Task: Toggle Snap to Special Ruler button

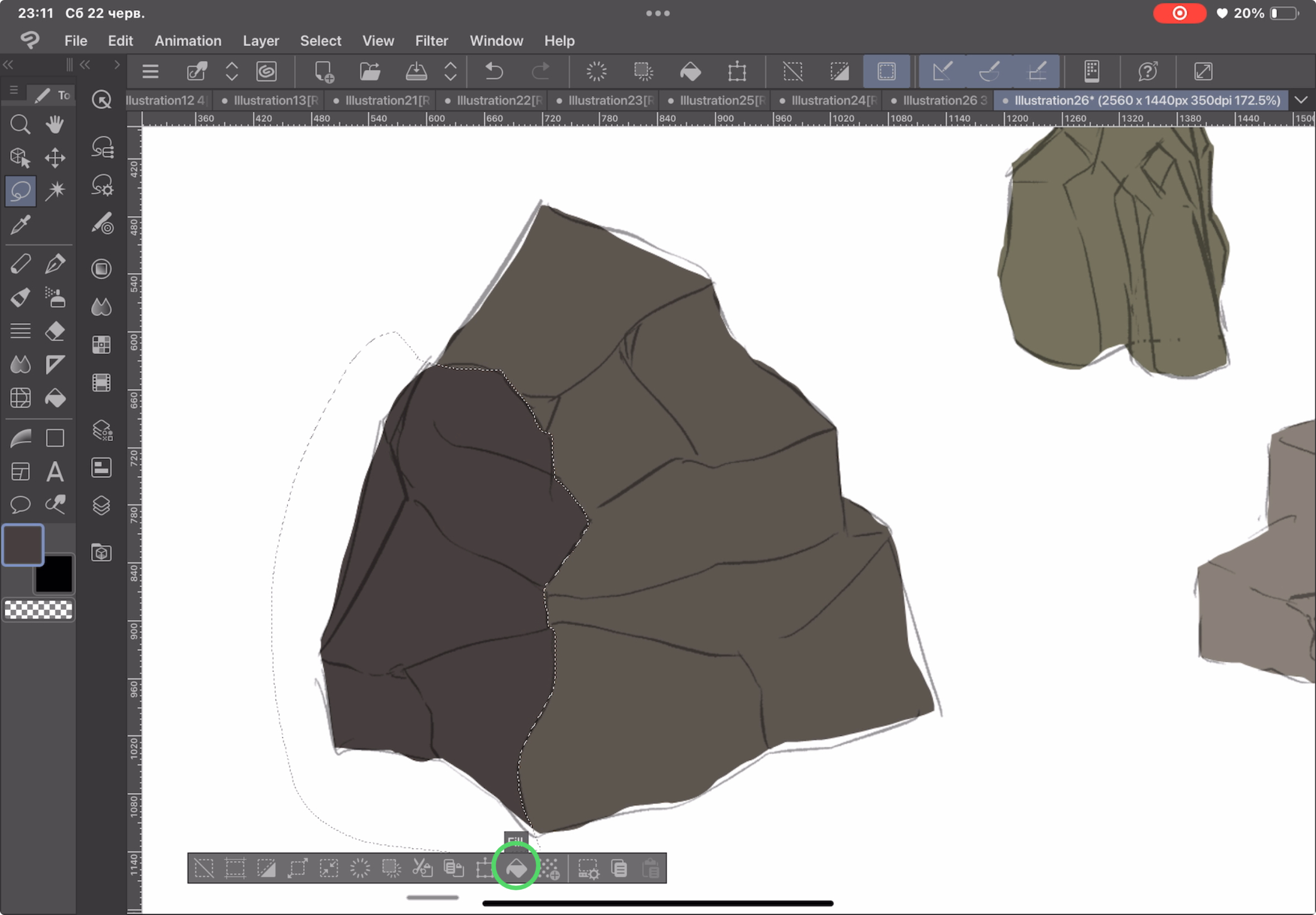Action: (989, 71)
